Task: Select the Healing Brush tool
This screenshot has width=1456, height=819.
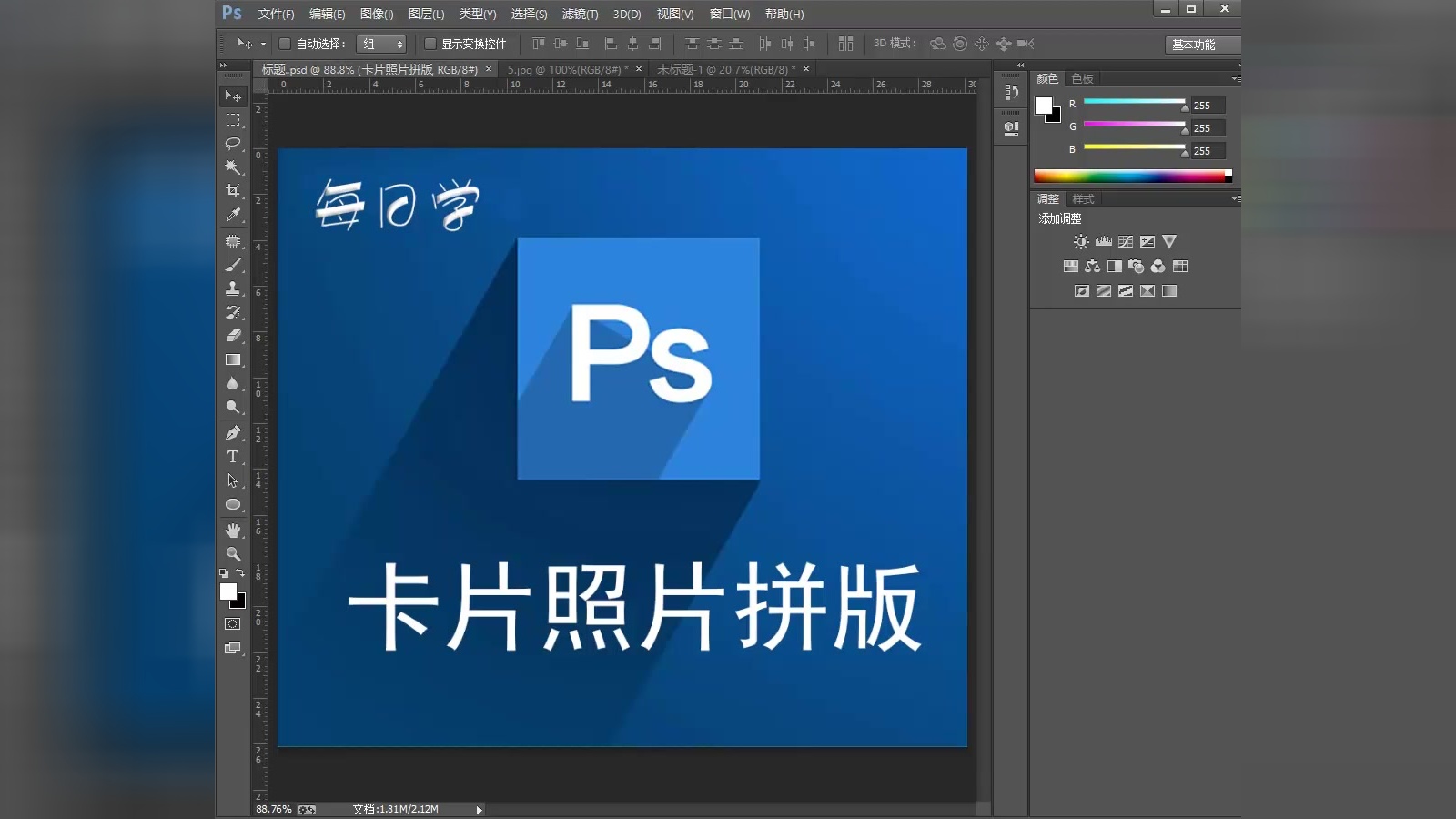Action: click(233, 241)
